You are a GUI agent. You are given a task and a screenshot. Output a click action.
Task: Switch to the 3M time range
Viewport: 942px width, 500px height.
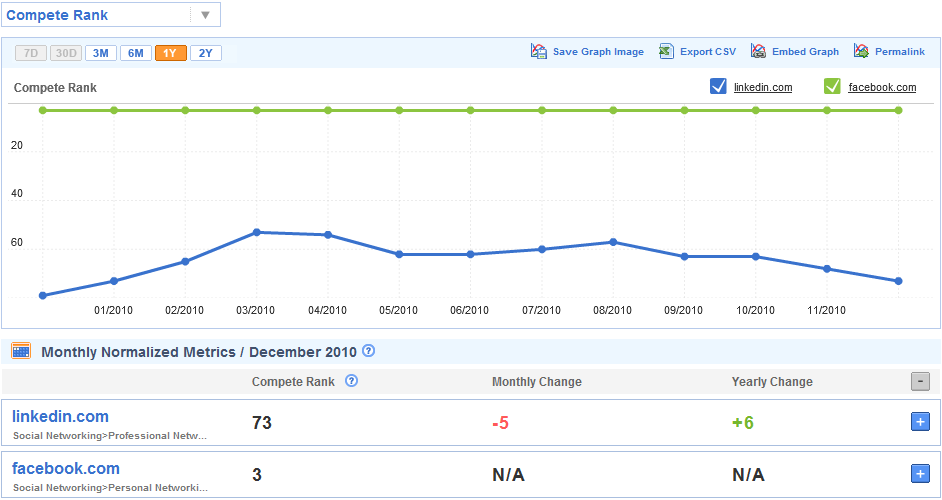point(100,53)
